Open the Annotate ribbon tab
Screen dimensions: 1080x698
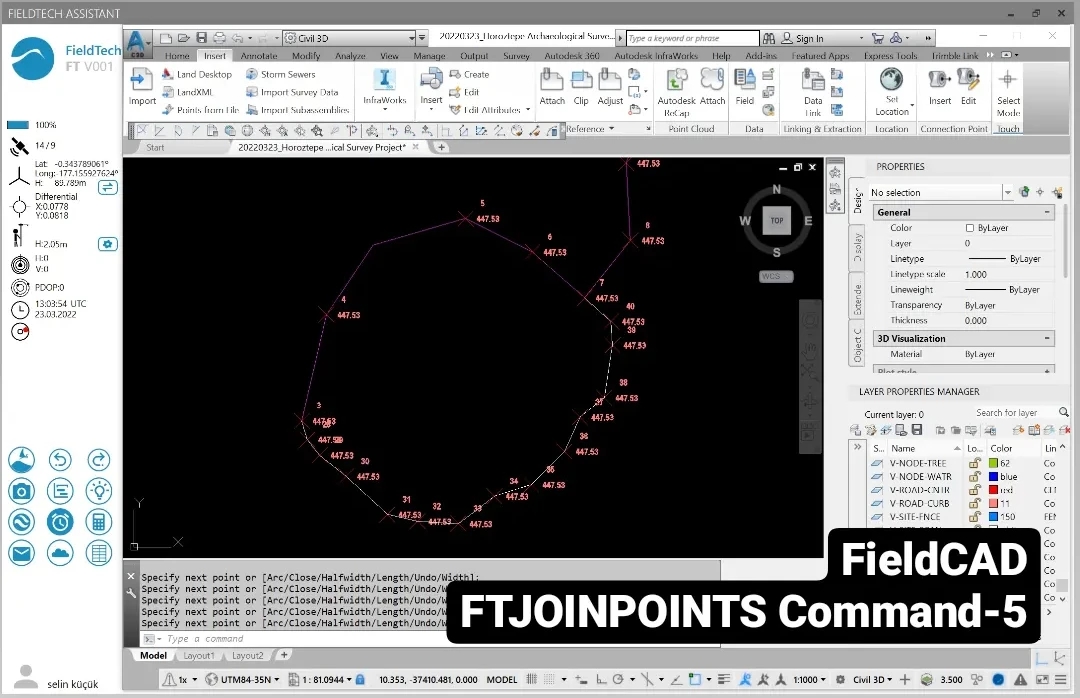pos(258,56)
